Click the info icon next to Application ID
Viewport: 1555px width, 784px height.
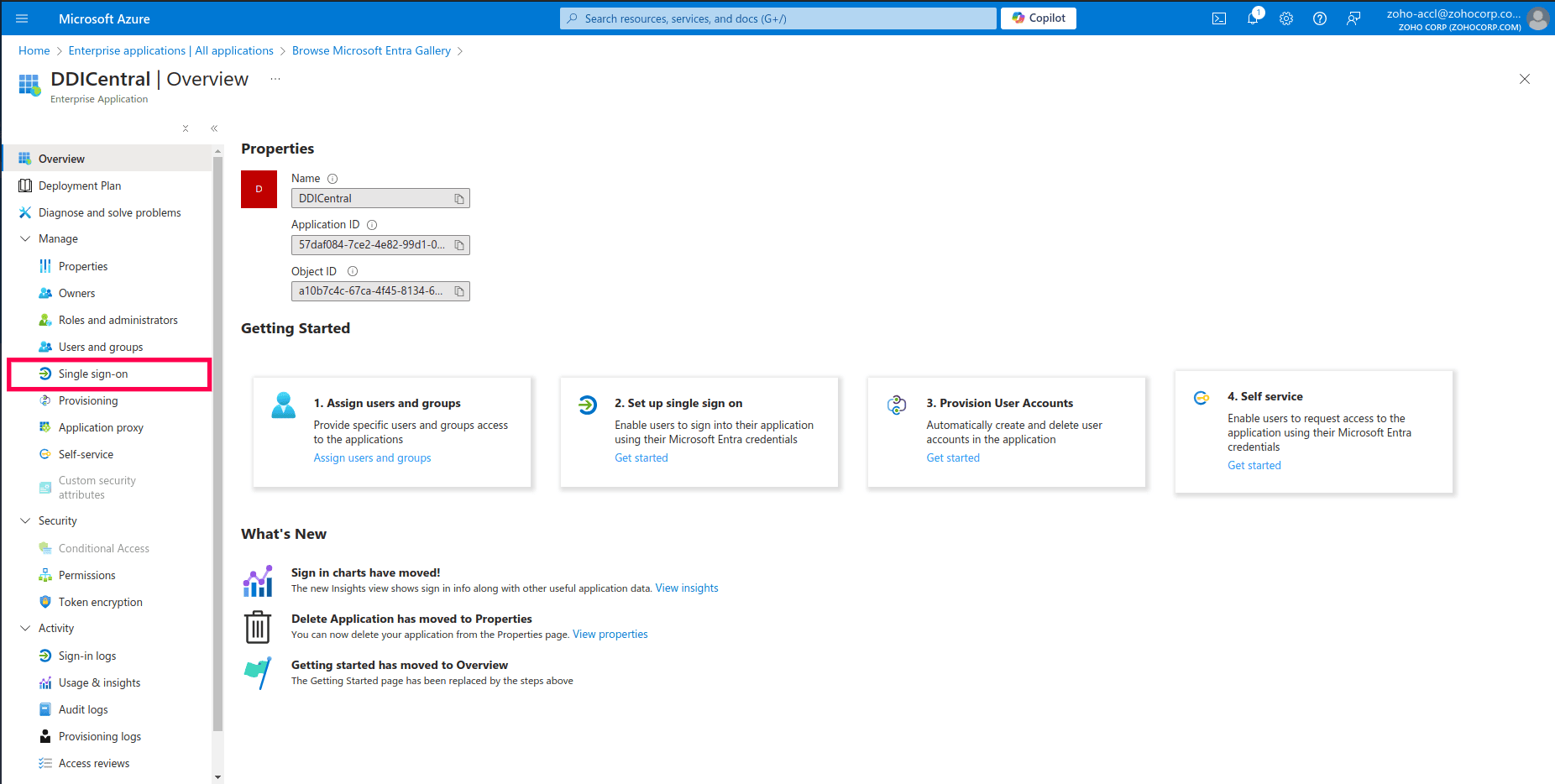click(370, 224)
